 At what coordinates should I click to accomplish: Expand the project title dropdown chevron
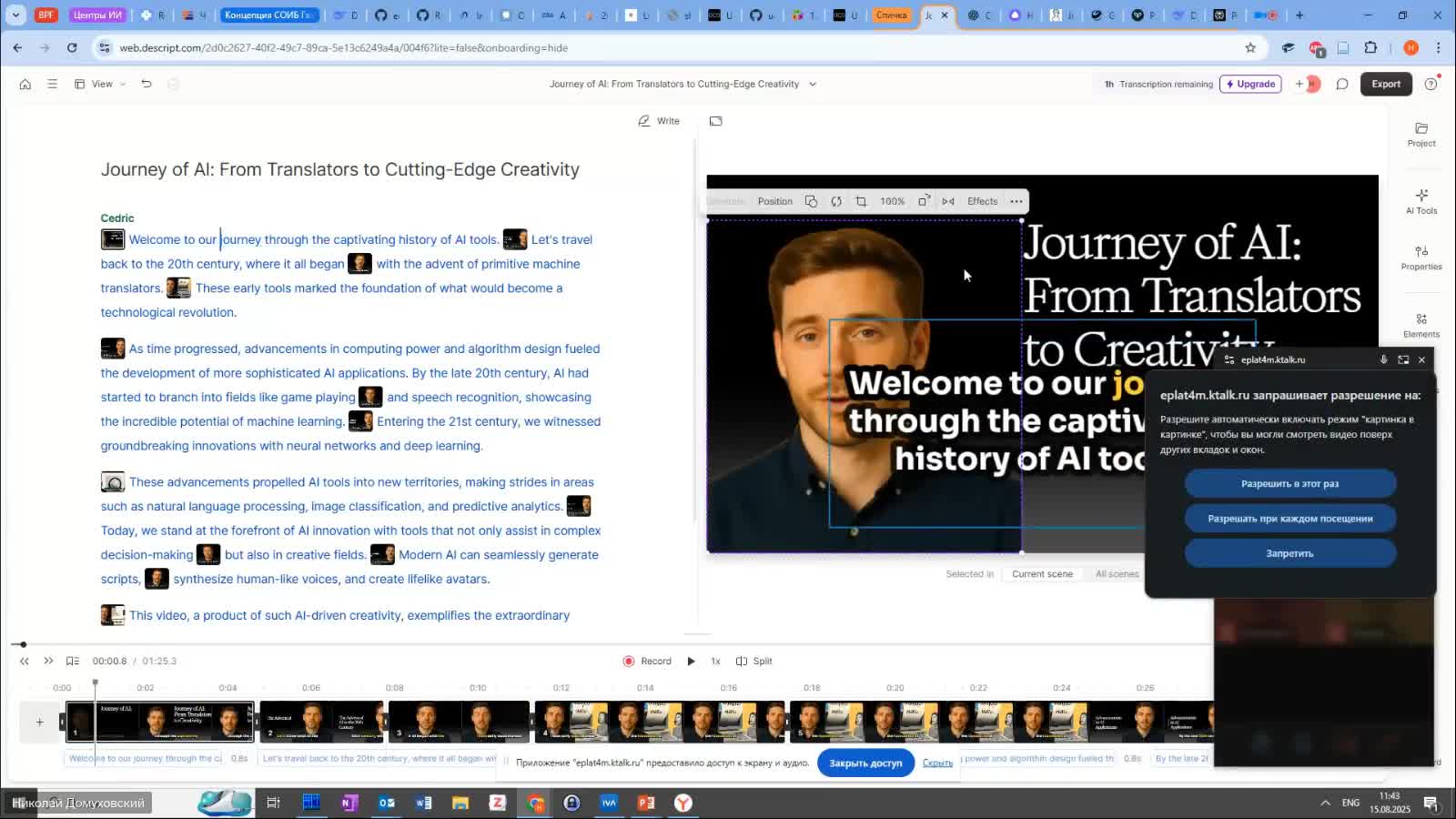point(813,84)
